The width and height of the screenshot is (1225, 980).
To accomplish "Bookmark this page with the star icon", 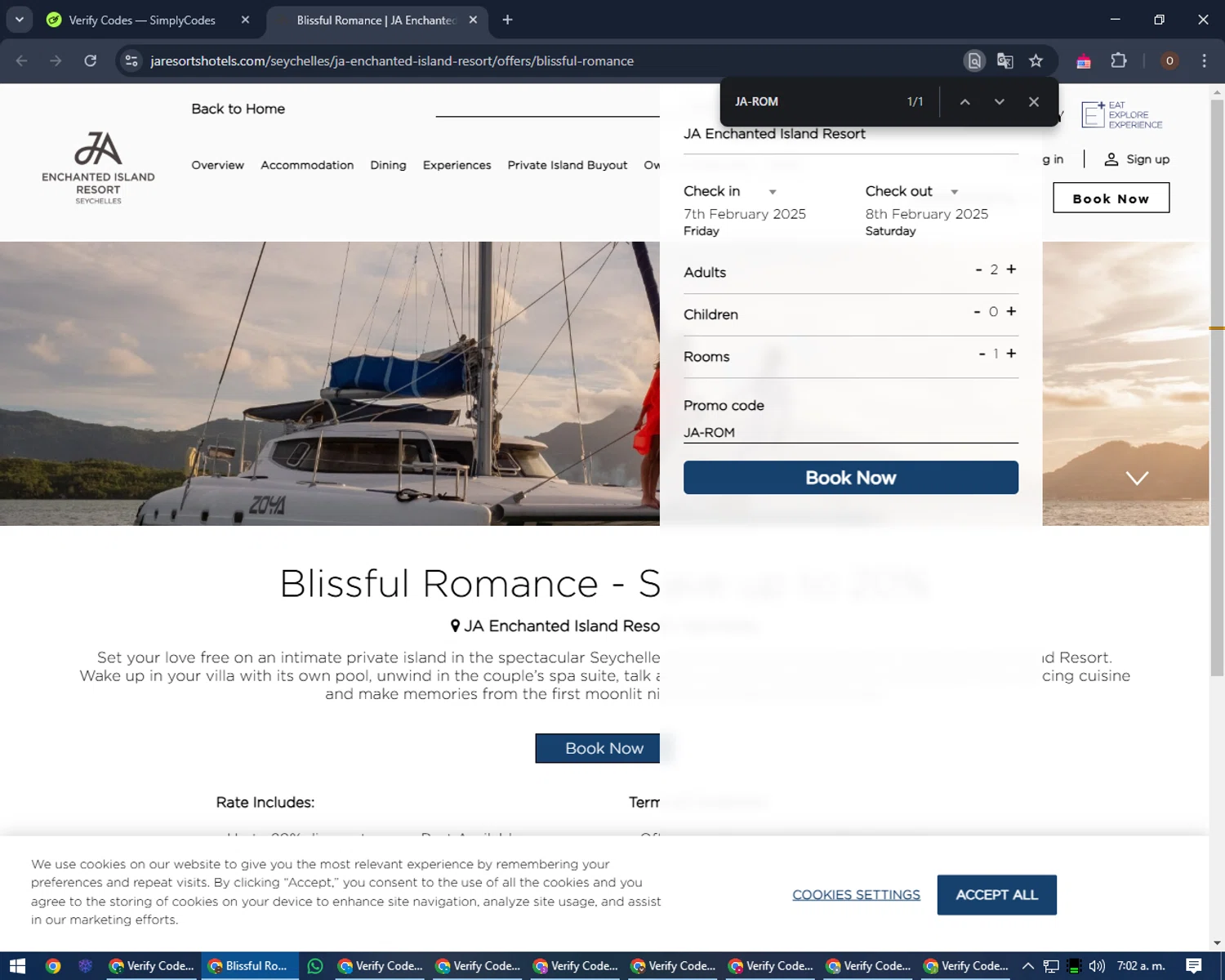I will [1036, 61].
